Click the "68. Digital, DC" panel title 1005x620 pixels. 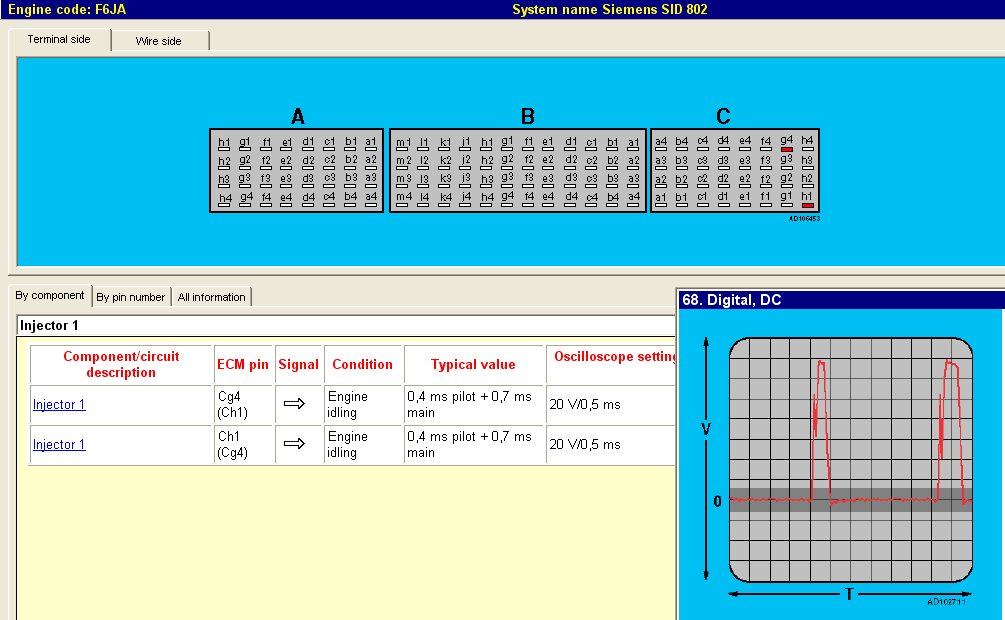[732, 300]
